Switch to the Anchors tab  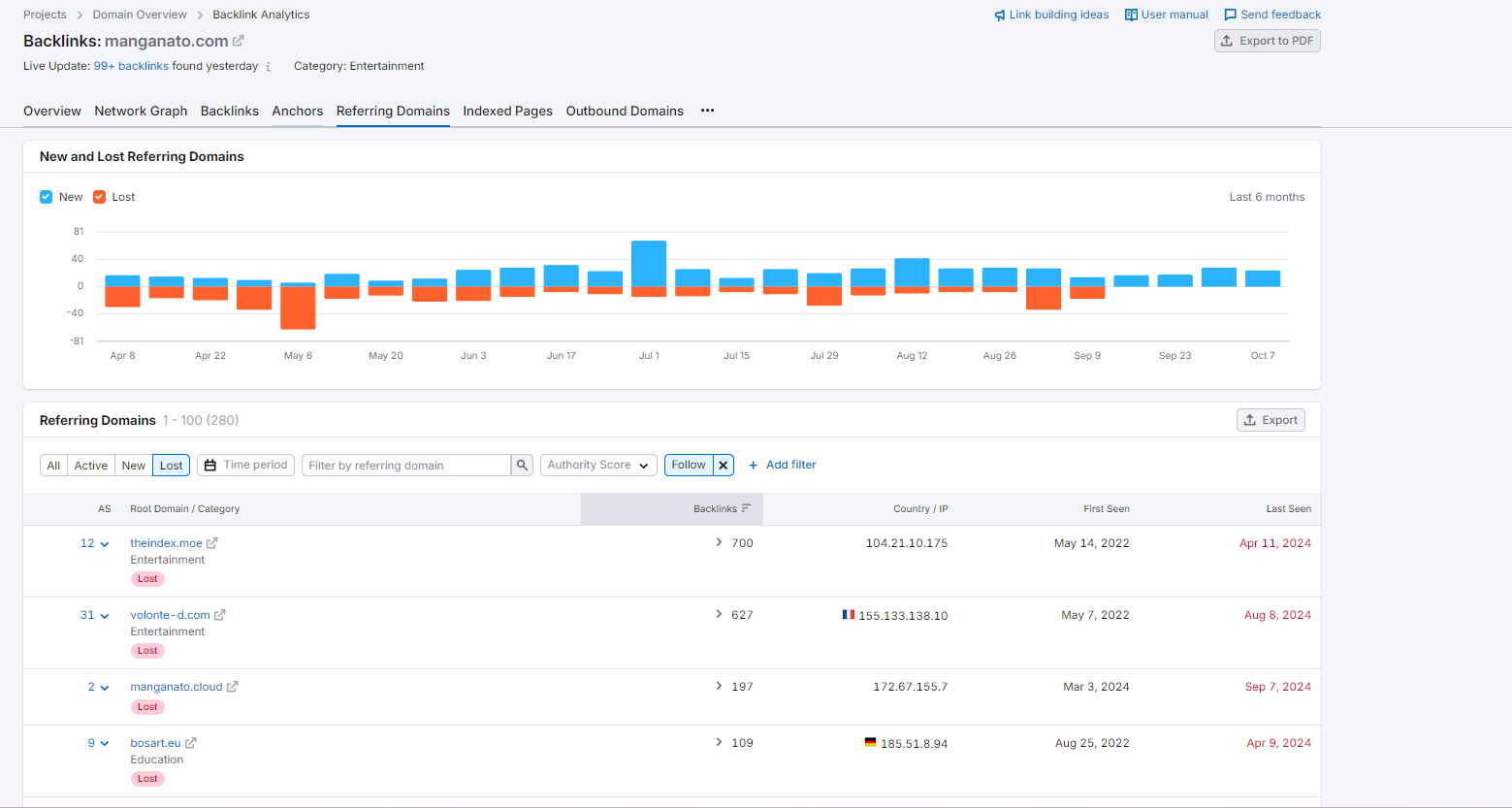pyautogui.click(x=297, y=111)
